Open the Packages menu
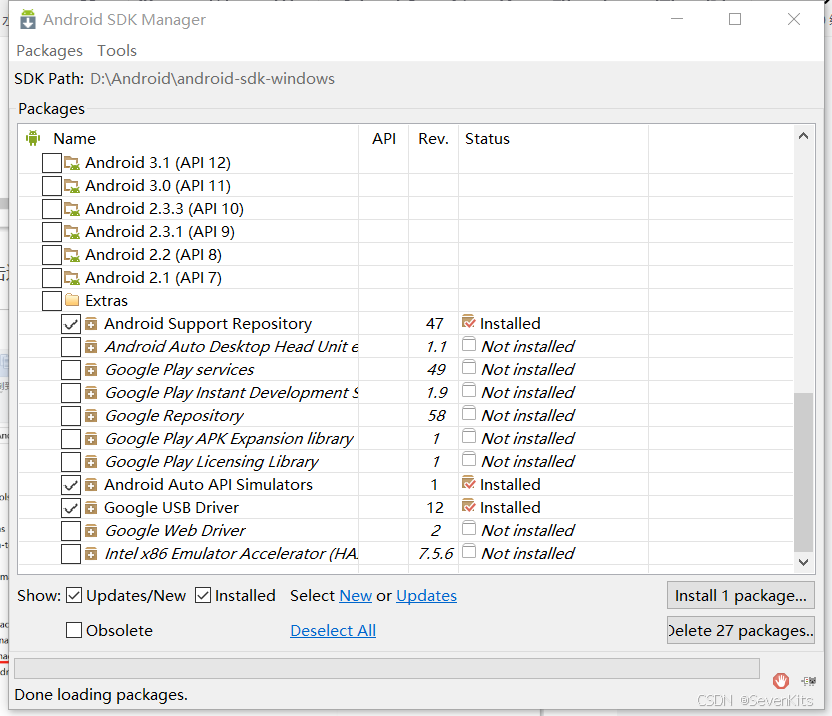Screen dimensions: 832x716 click(49, 50)
